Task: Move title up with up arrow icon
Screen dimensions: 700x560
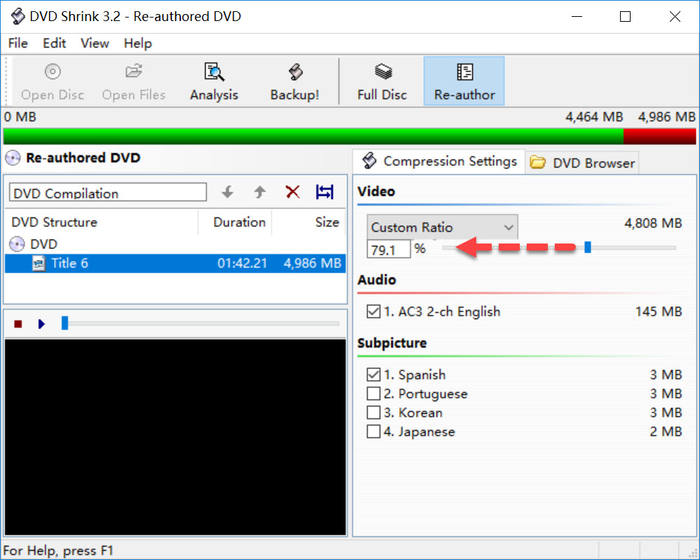Action: 260,192
